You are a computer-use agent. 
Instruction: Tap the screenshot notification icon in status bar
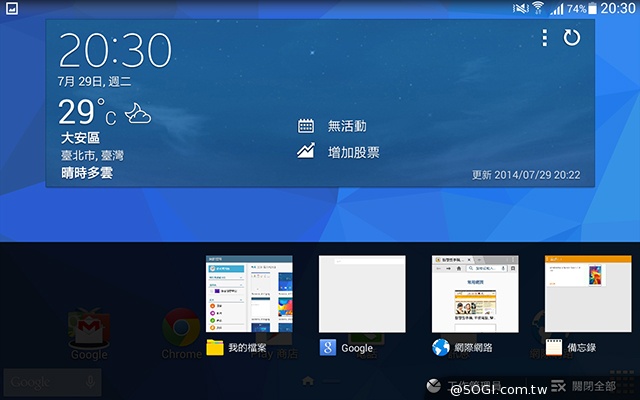click(11, 8)
